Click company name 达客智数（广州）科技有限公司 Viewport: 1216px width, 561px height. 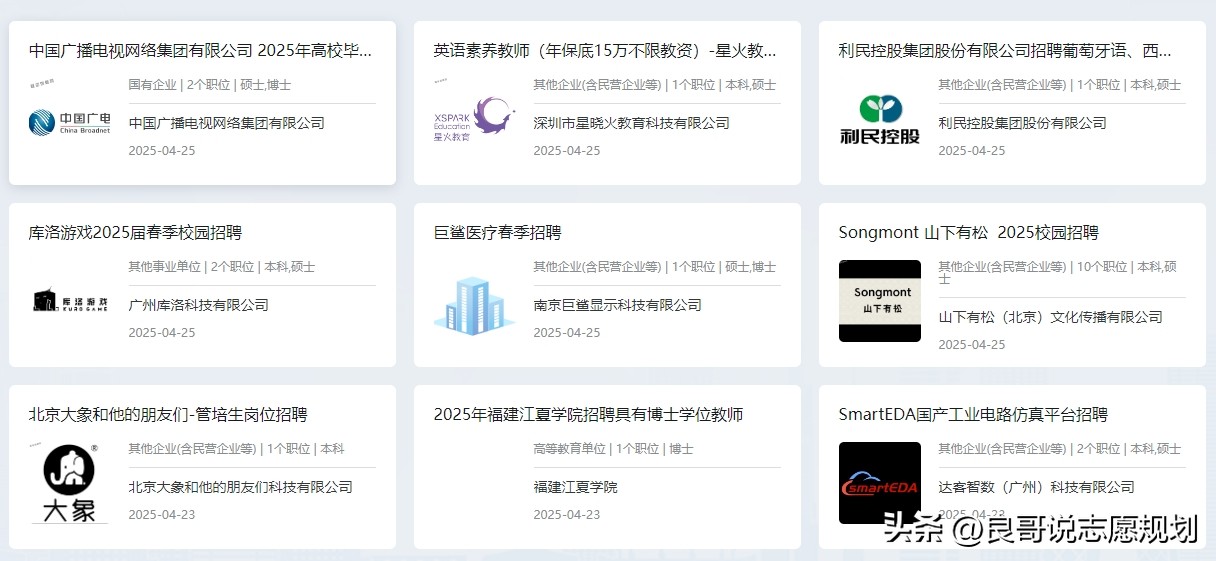pyautogui.click(x=1036, y=487)
